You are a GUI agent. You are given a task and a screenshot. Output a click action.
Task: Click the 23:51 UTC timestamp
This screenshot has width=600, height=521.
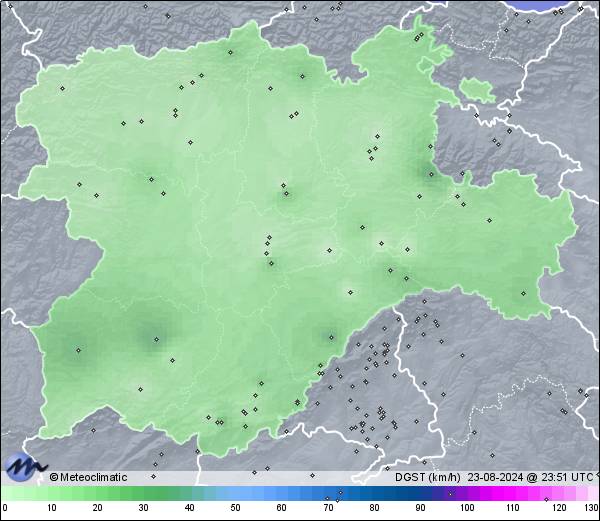pos(566,477)
